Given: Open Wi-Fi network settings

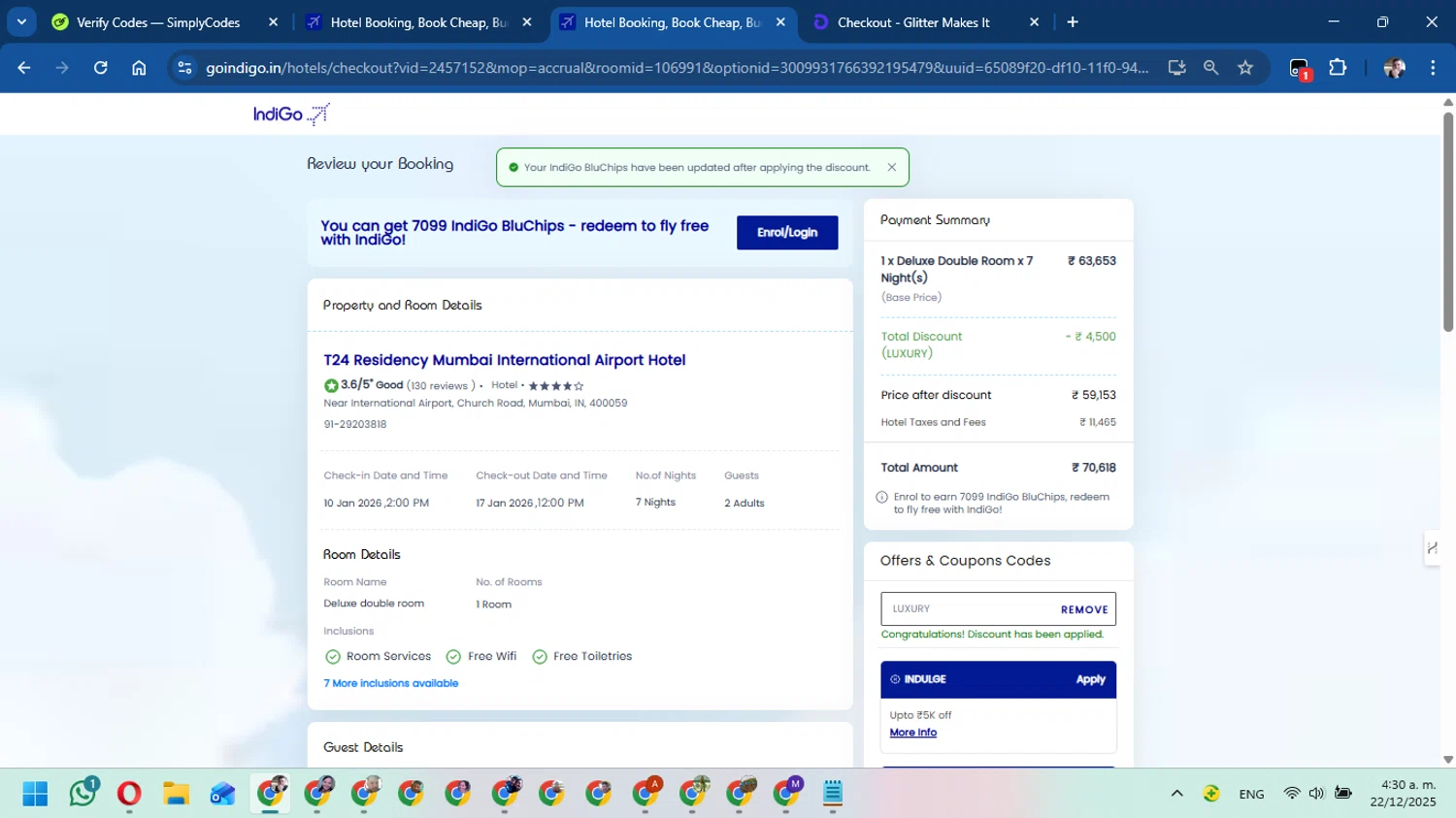Looking at the screenshot, I should coord(1291,794).
